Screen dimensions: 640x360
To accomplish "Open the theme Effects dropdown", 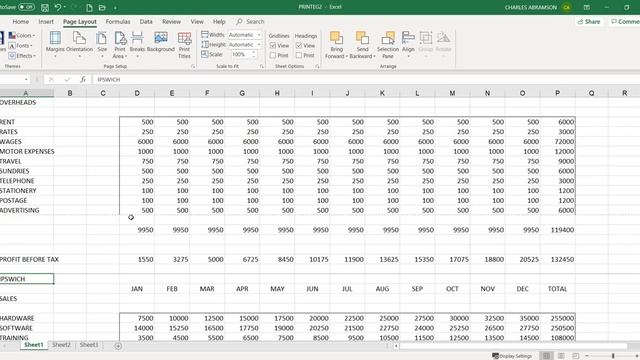I will [22, 56].
